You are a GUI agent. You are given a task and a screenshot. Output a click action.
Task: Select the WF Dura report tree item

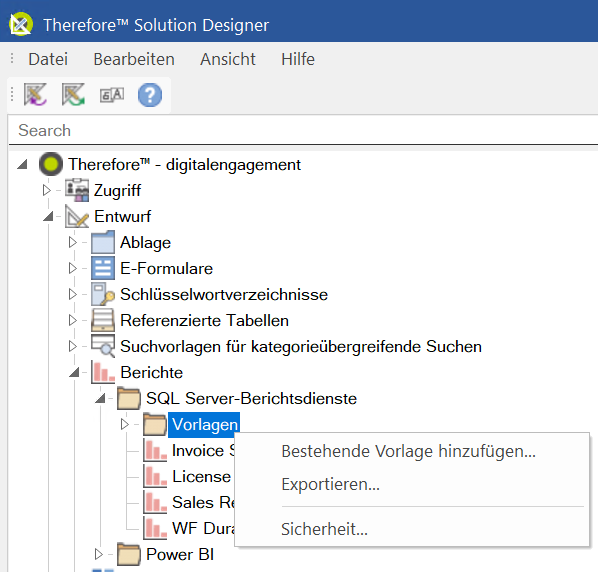(203, 528)
